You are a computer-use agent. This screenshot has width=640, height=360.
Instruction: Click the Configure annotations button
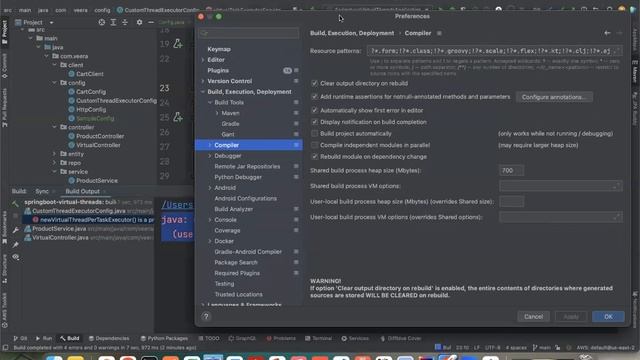coord(554,97)
